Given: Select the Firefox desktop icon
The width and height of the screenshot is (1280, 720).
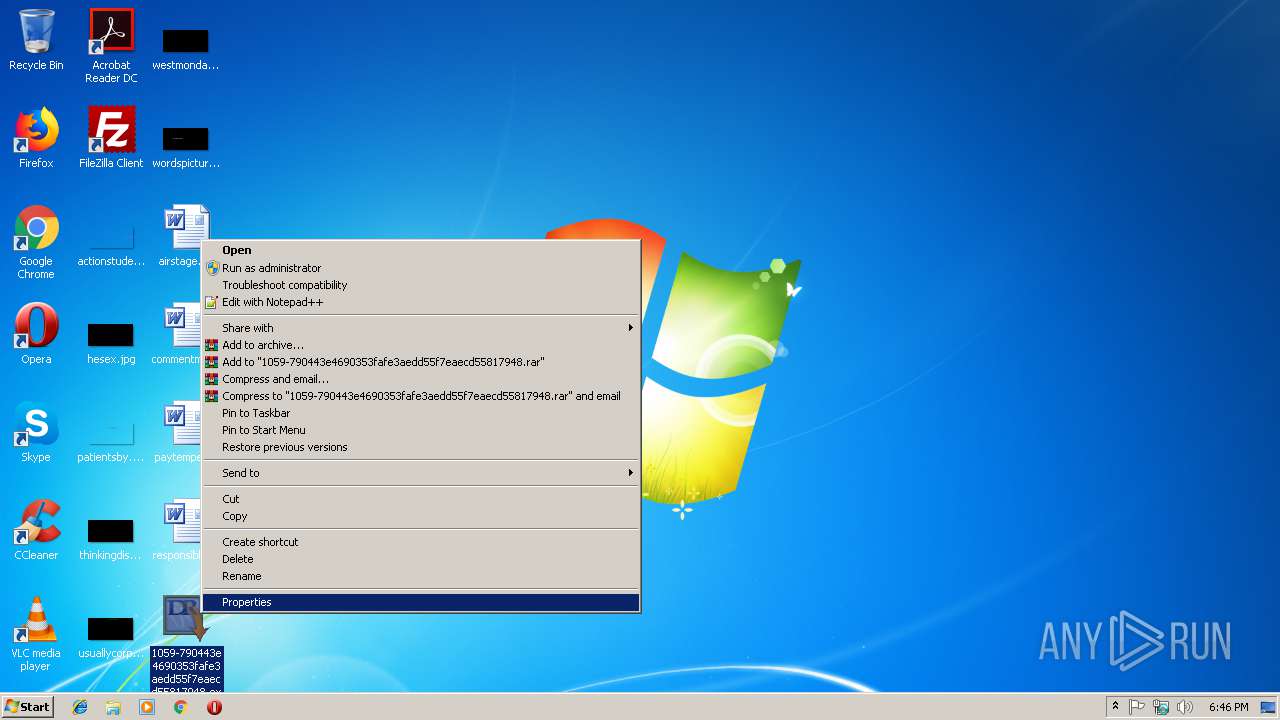Looking at the screenshot, I should point(36,138).
